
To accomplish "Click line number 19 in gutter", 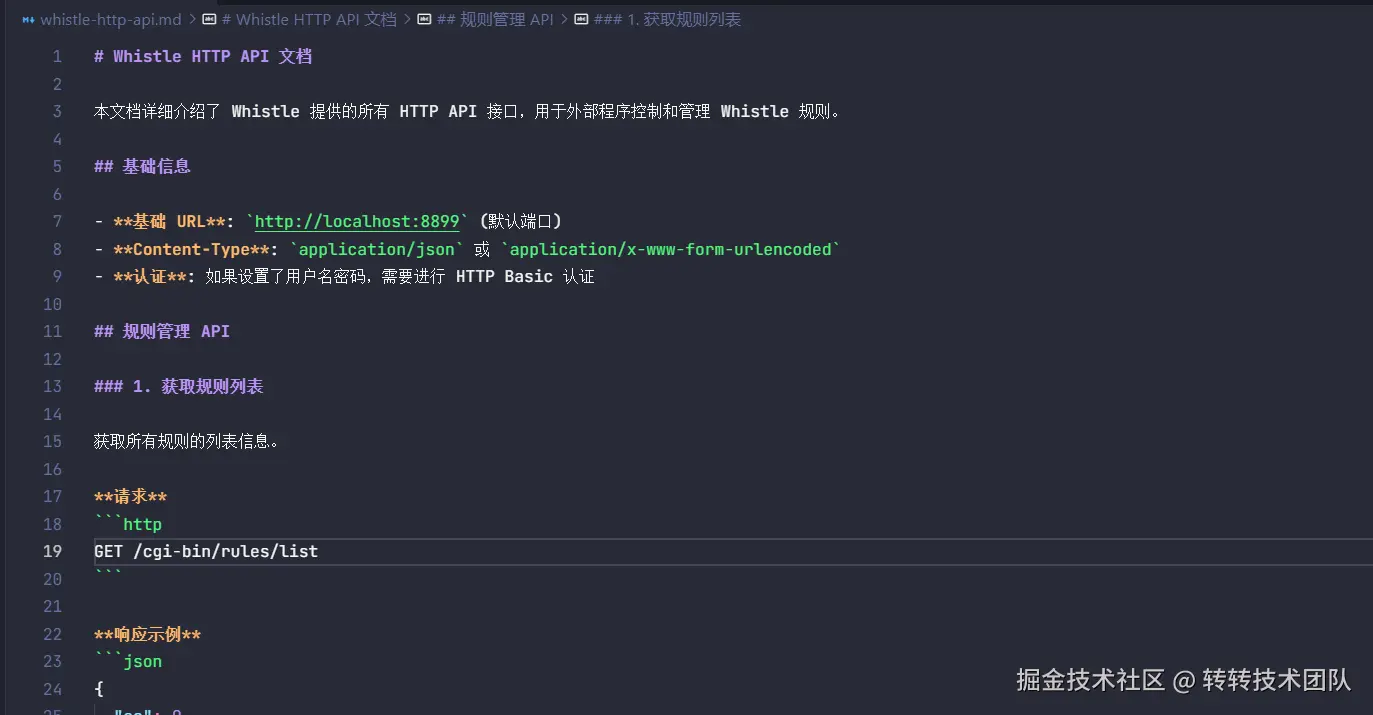I will point(52,551).
